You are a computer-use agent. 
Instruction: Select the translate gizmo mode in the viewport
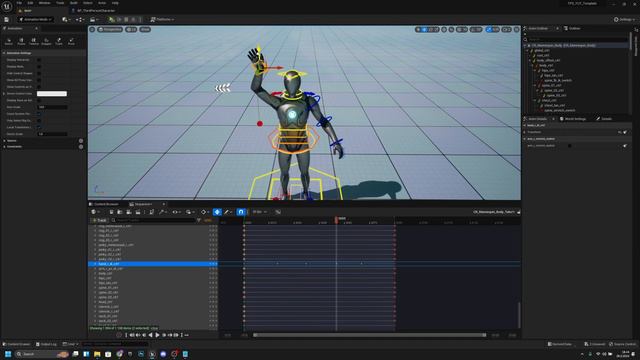424,29
